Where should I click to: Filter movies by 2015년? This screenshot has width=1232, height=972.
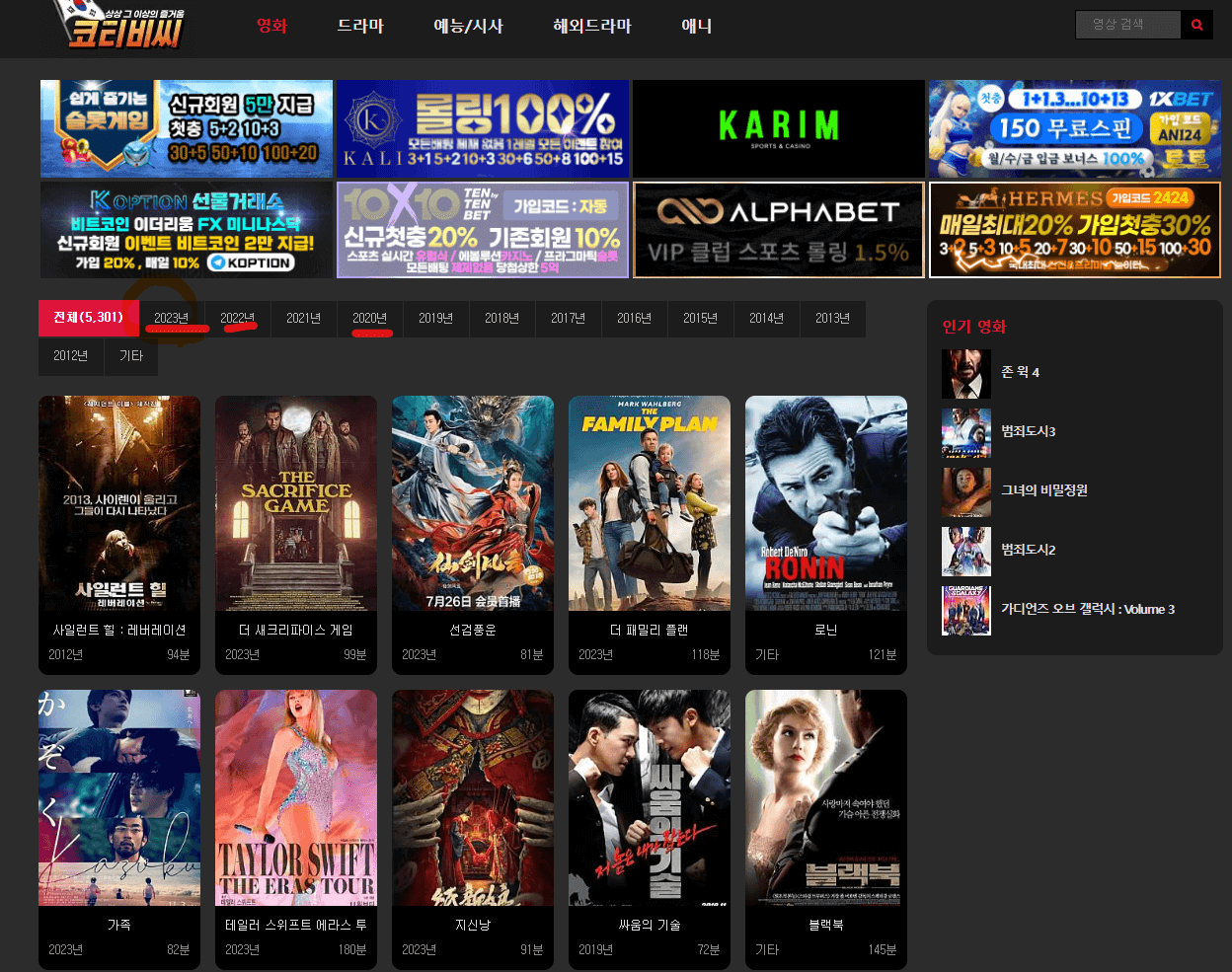(x=700, y=318)
